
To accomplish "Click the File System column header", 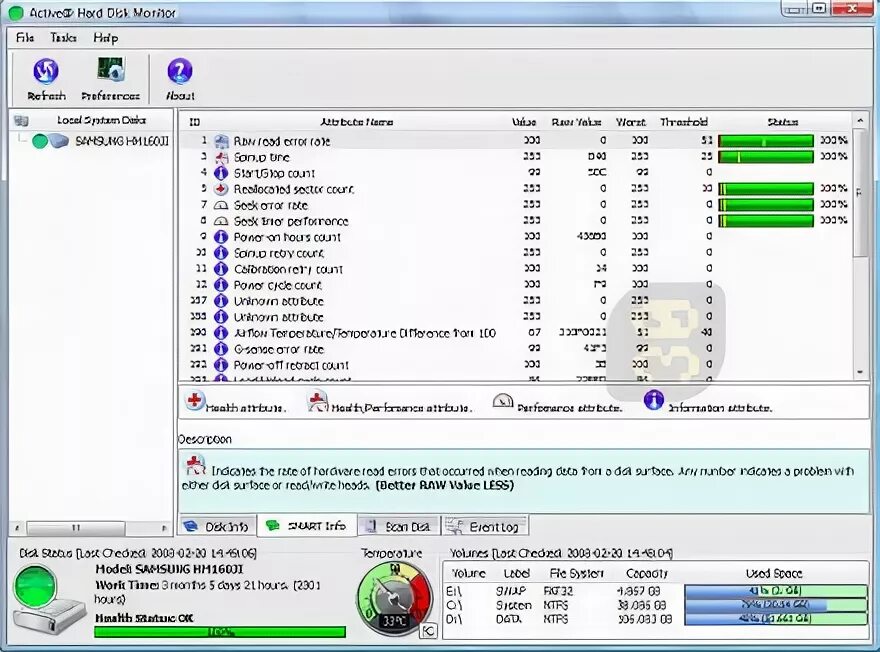I will click(x=576, y=573).
